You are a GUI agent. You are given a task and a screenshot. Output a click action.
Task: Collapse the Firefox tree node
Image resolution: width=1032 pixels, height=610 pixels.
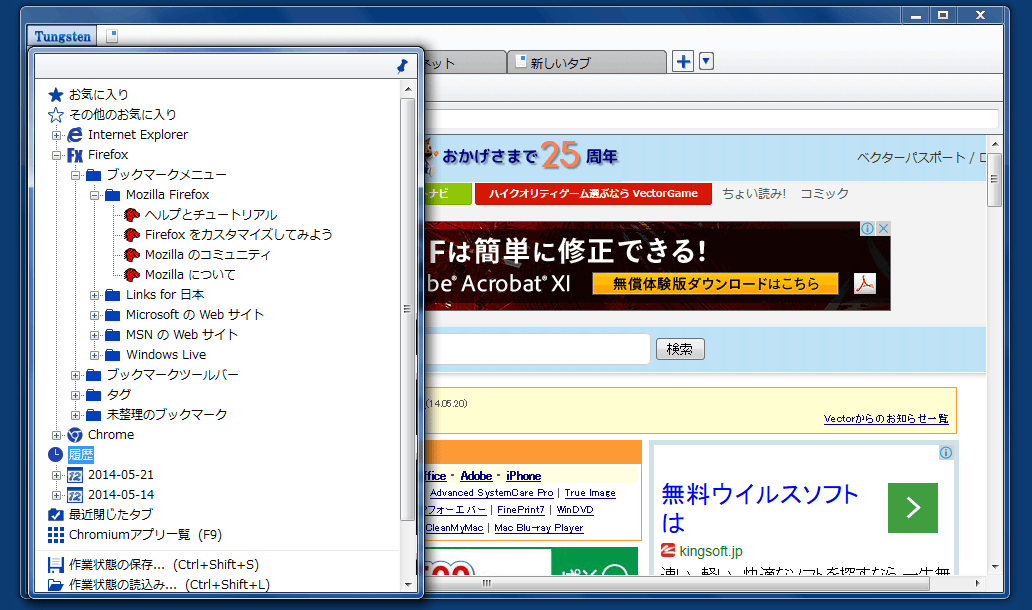click(57, 155)
